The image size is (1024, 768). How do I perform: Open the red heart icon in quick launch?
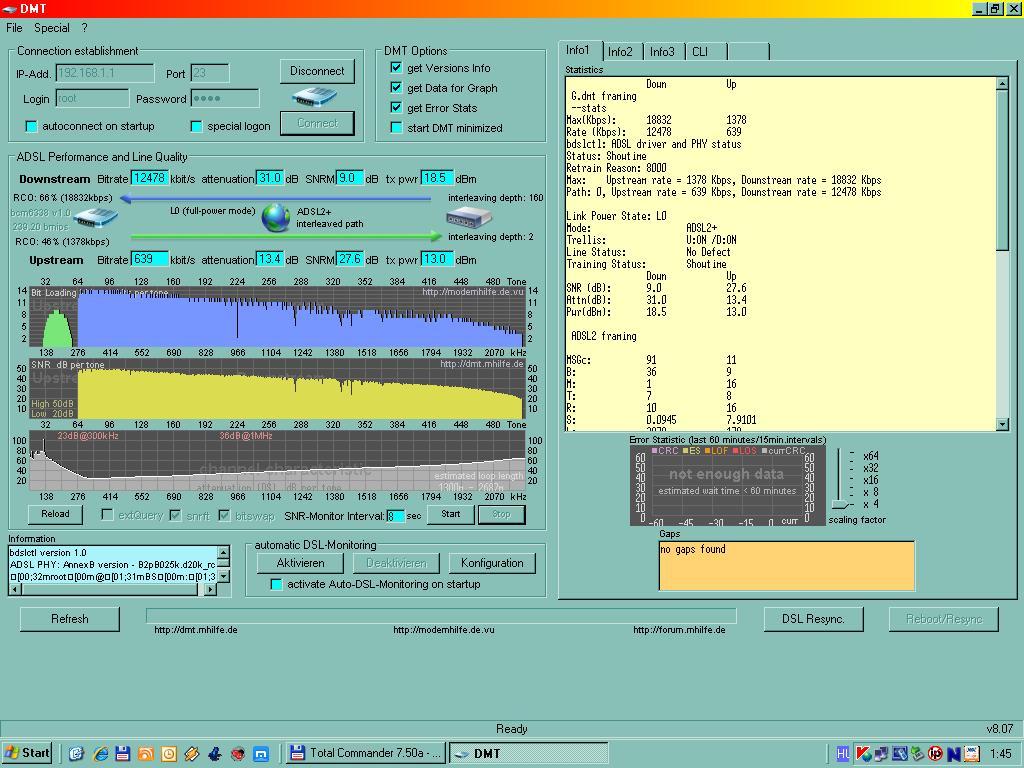coord(238,753)
